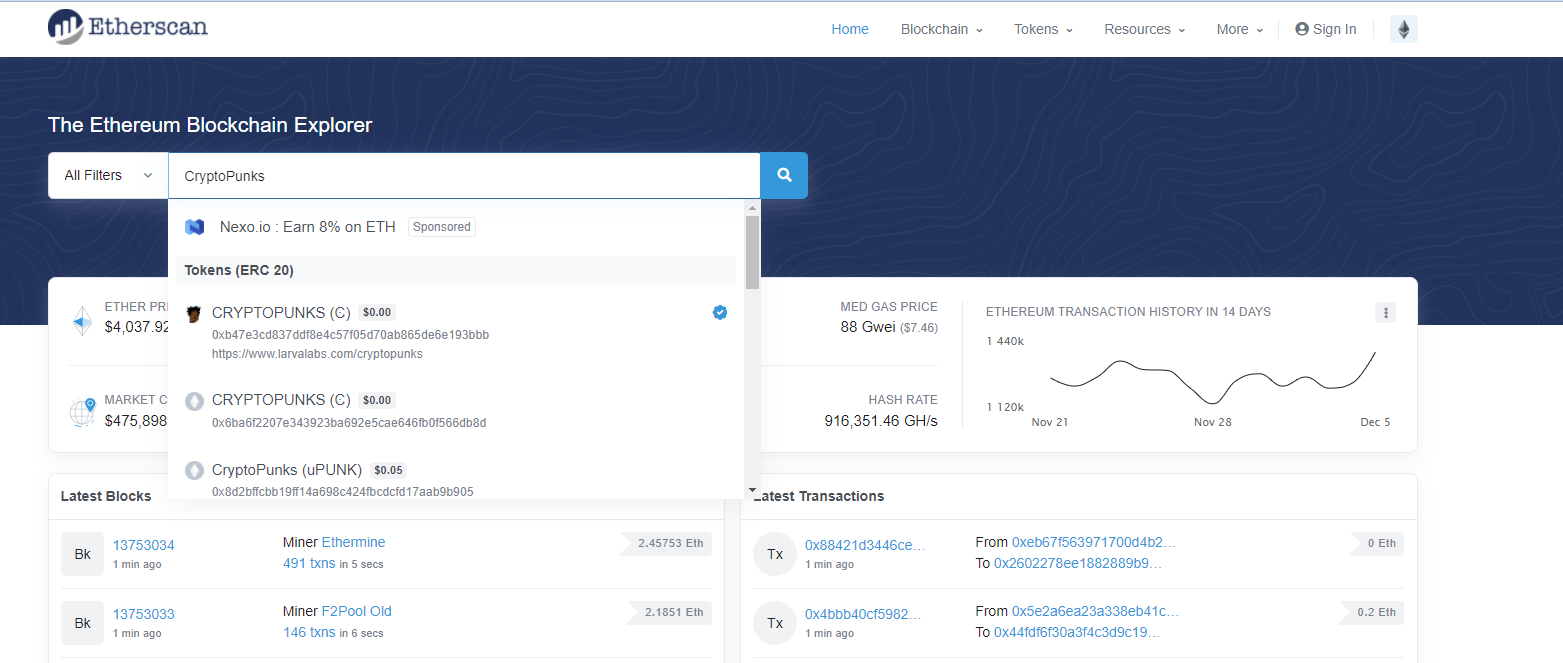Go to the Home menu item
This screenshot has height=663, width=1563.
(x=850, y=29)
